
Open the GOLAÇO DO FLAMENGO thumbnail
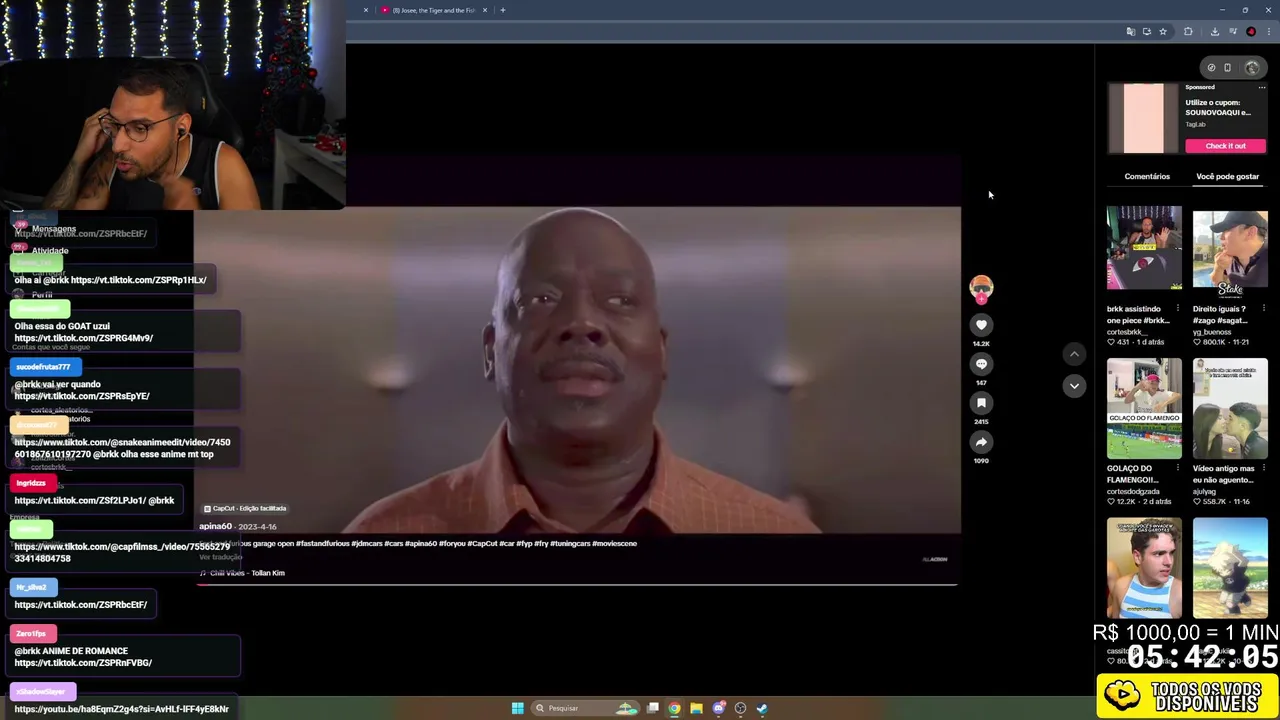click(x=1144, y=409)
